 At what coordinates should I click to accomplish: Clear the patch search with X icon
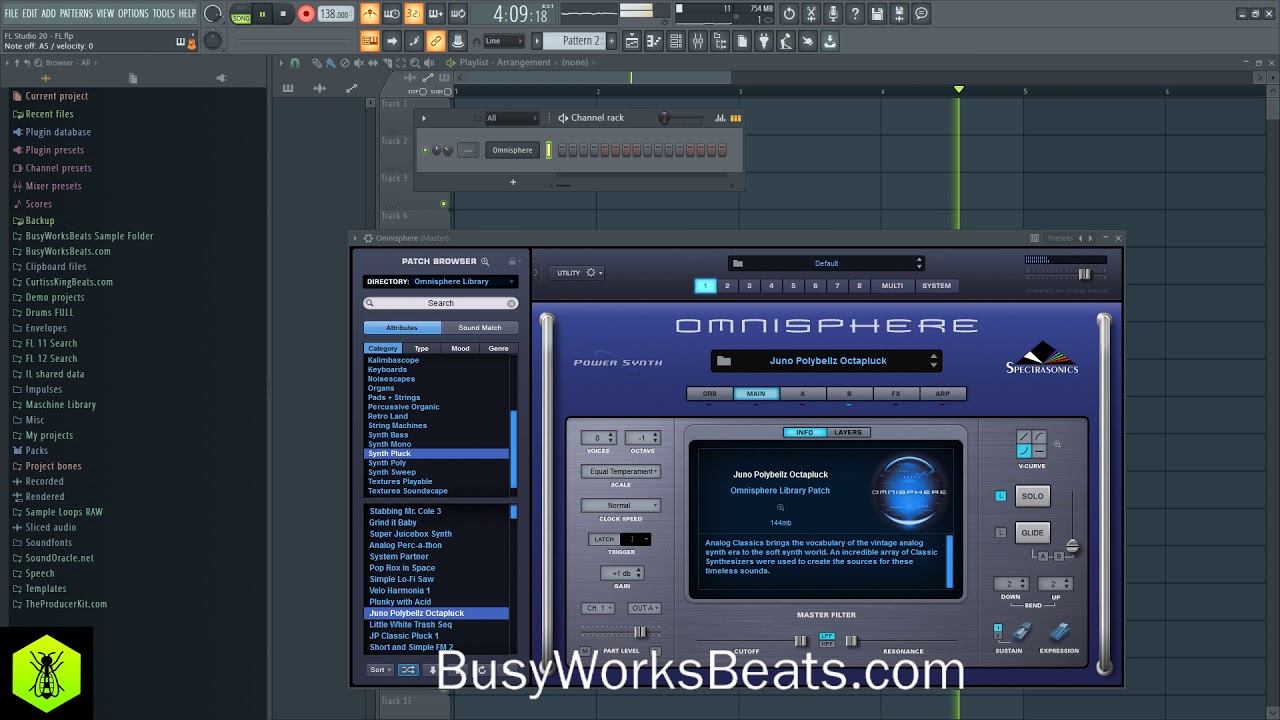[512, 303]
